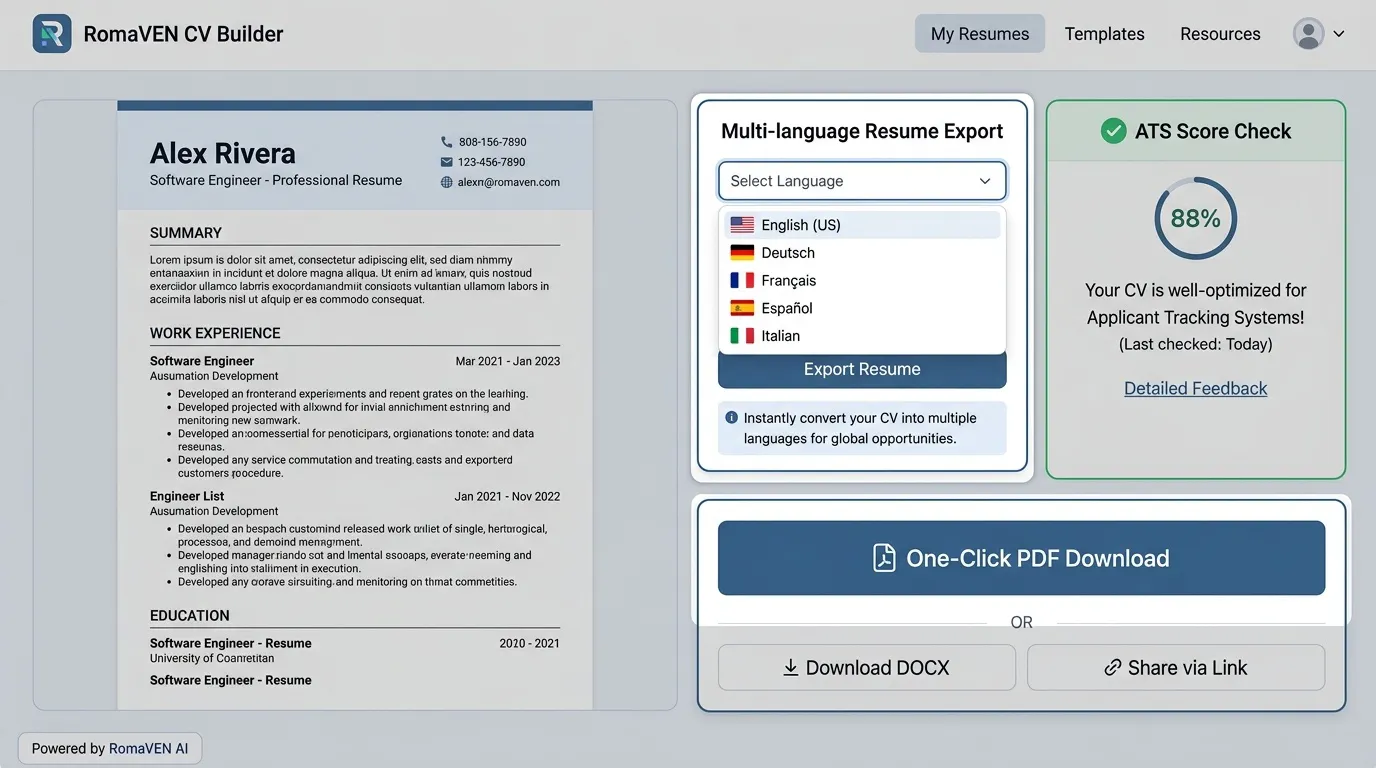
Task: Go to the Resources tab
Action: coord(1220,34)
